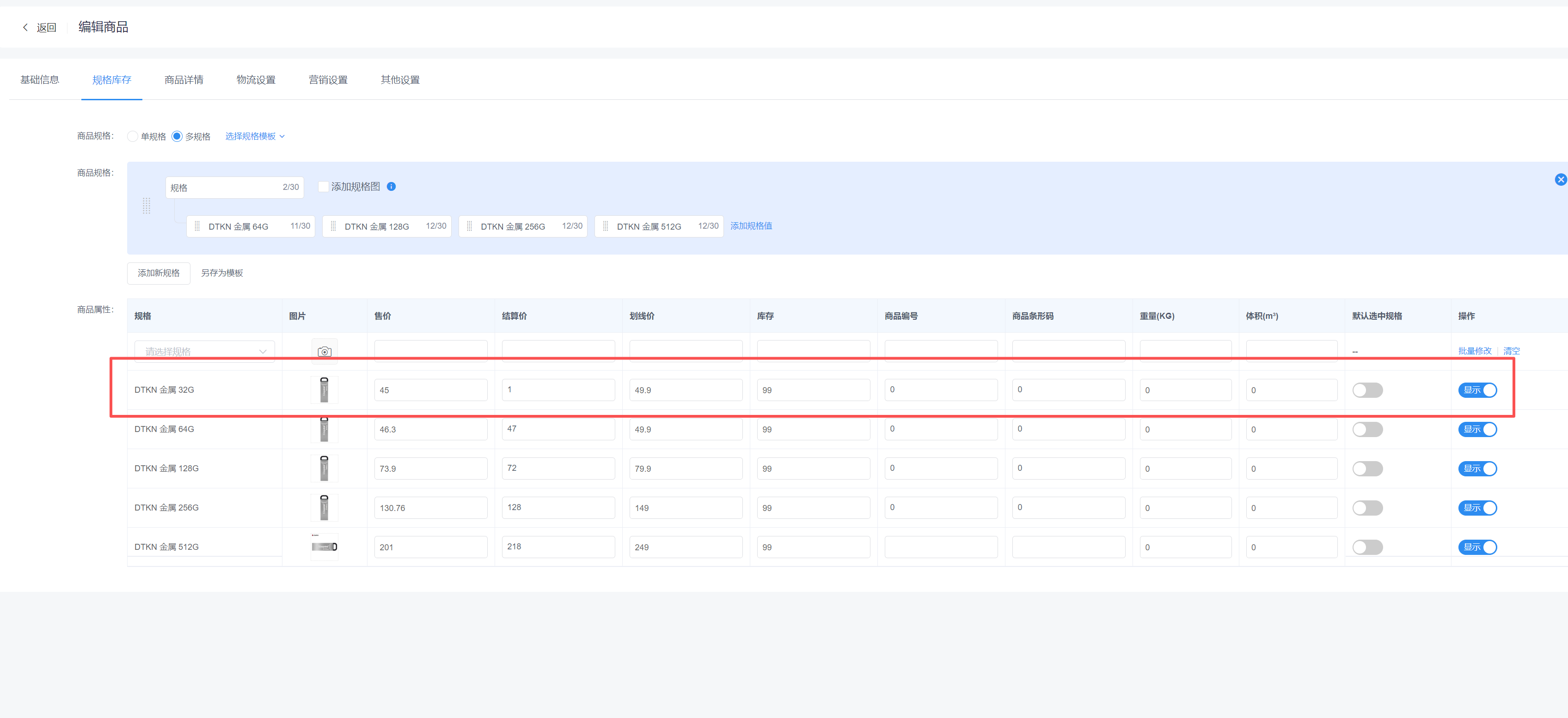Image resolution: width=1568 pixels, height=718 pixels.
Task: Click drag handle of DTKN 金属 64G value
Action: click(x=197, y=226)
